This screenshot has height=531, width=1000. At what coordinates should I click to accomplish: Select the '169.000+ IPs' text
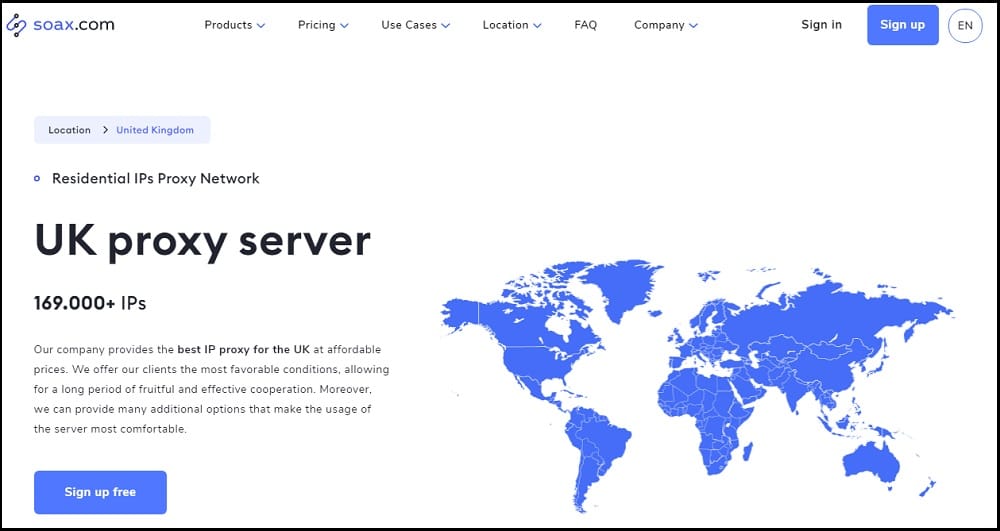tap(90, 303)
